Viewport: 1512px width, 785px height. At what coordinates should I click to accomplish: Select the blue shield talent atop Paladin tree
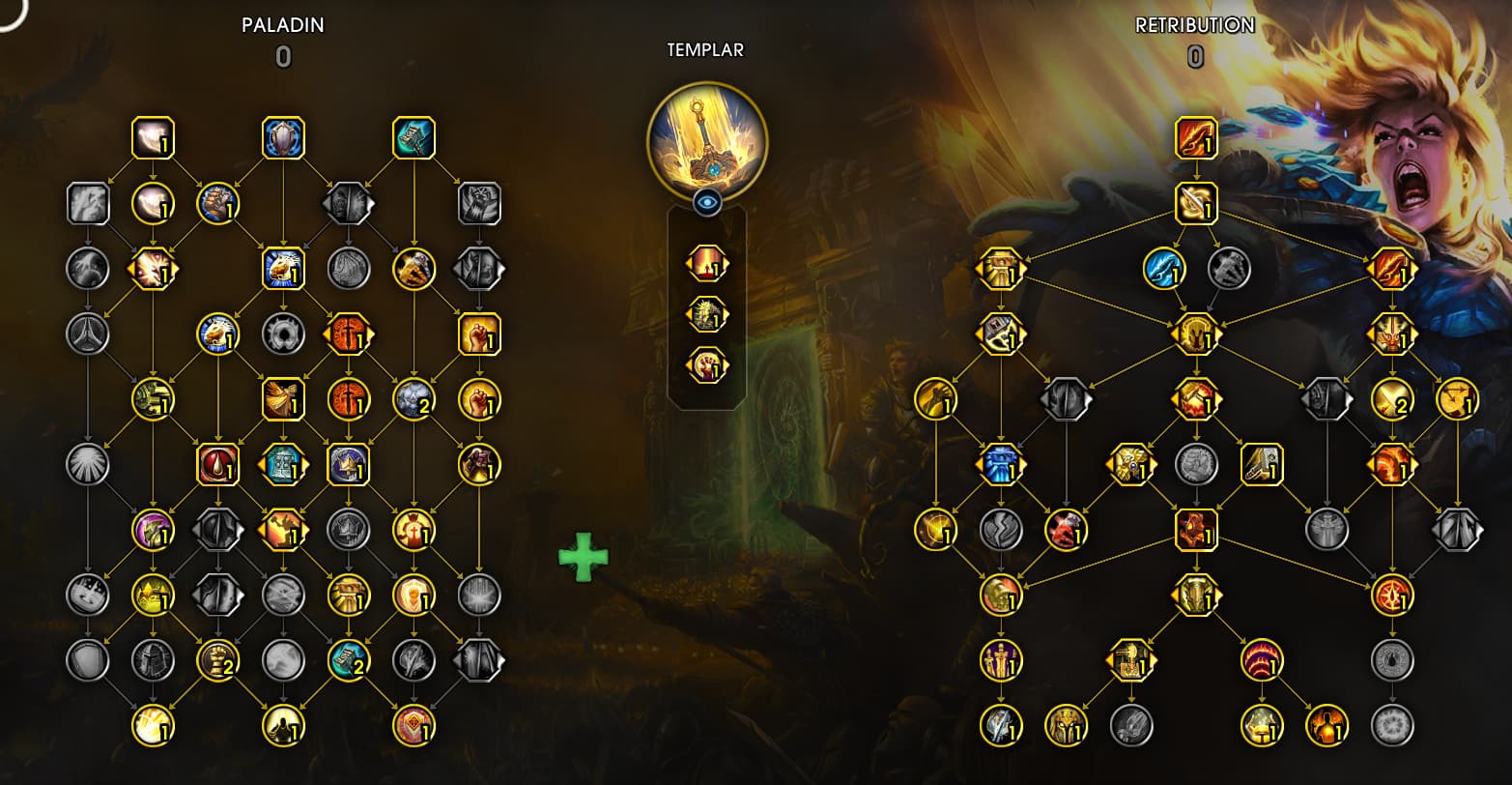coord(283,138)
